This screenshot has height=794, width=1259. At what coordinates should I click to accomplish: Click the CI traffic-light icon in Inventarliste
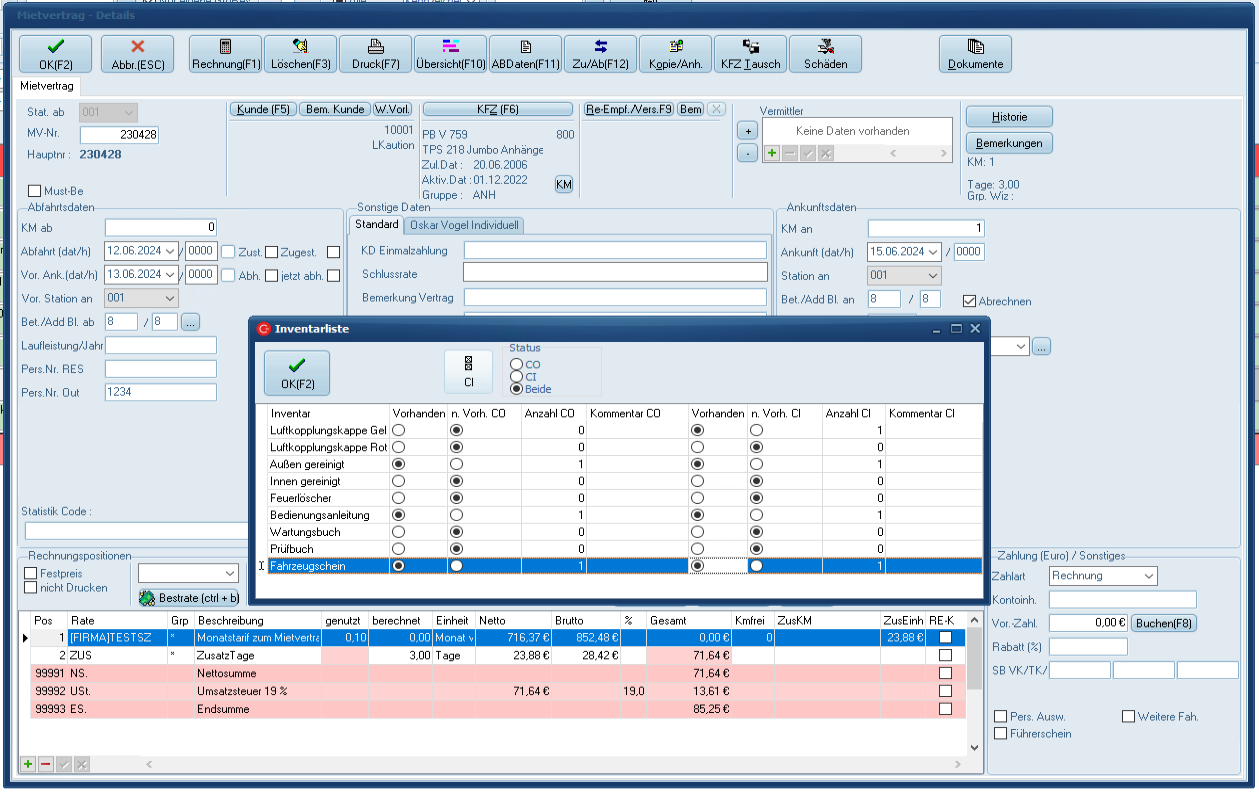pyautogui.click(x=468, y=365)
